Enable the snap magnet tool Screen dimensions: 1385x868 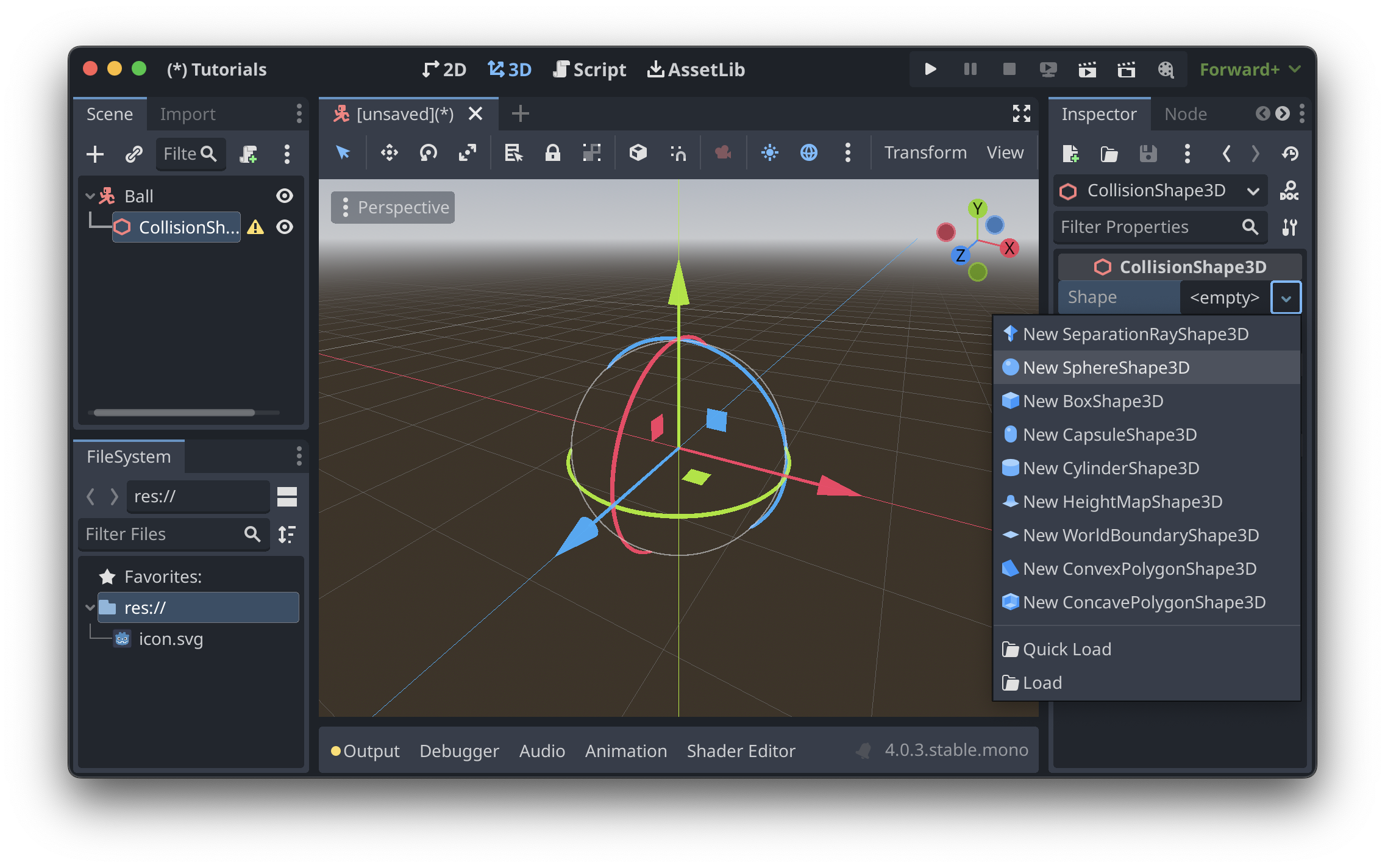coord(678,153)
